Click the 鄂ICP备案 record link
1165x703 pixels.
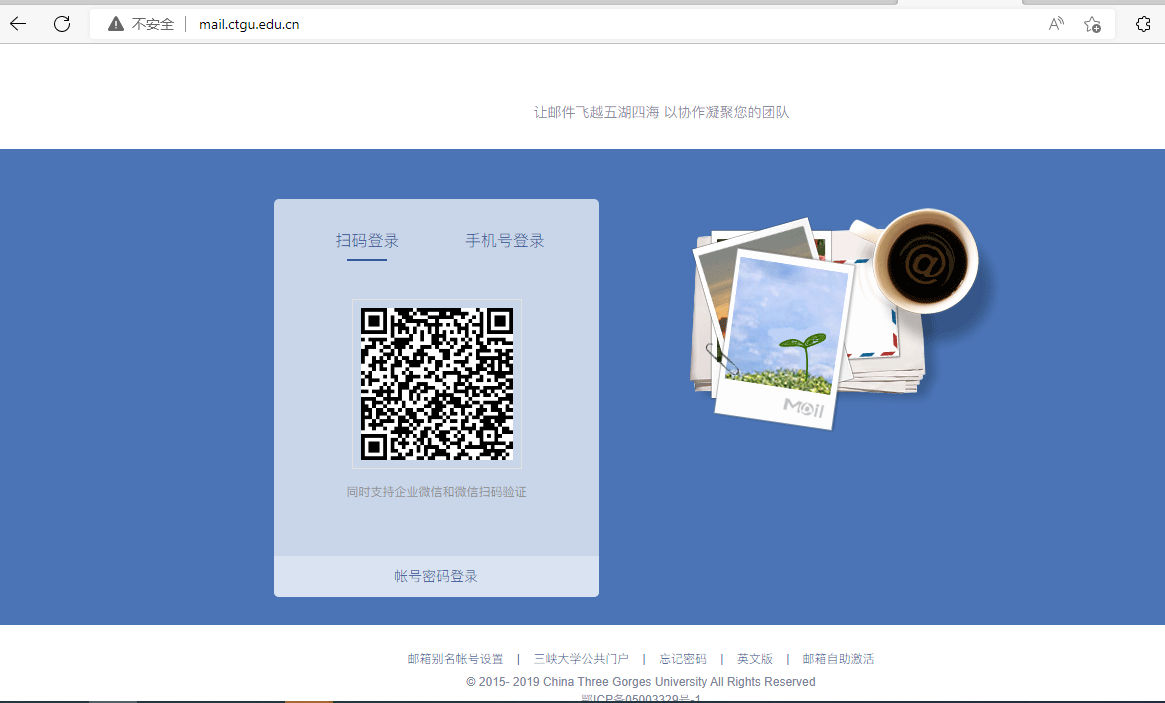(640, 698)
